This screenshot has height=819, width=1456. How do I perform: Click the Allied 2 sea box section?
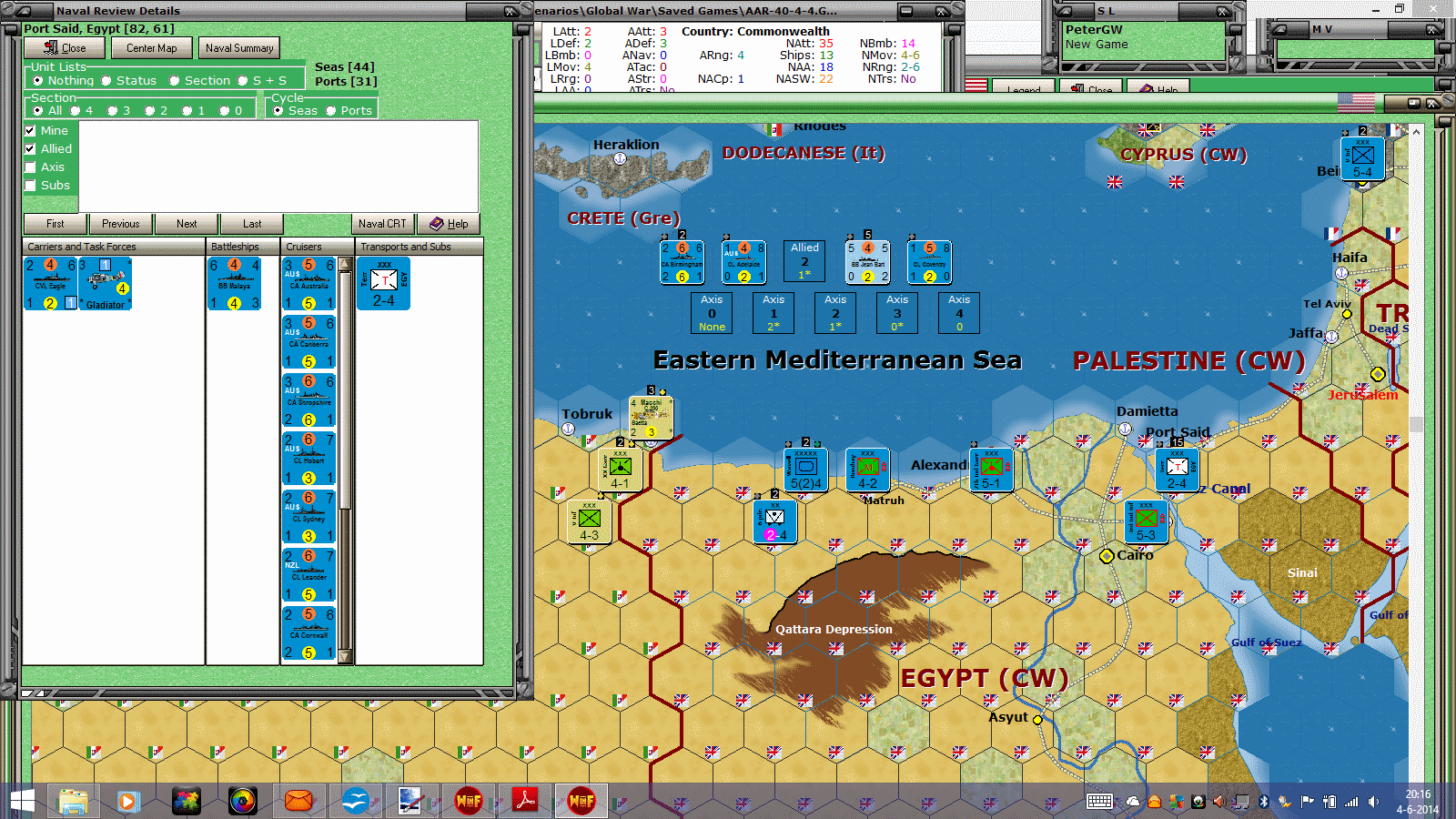[804, 261]
